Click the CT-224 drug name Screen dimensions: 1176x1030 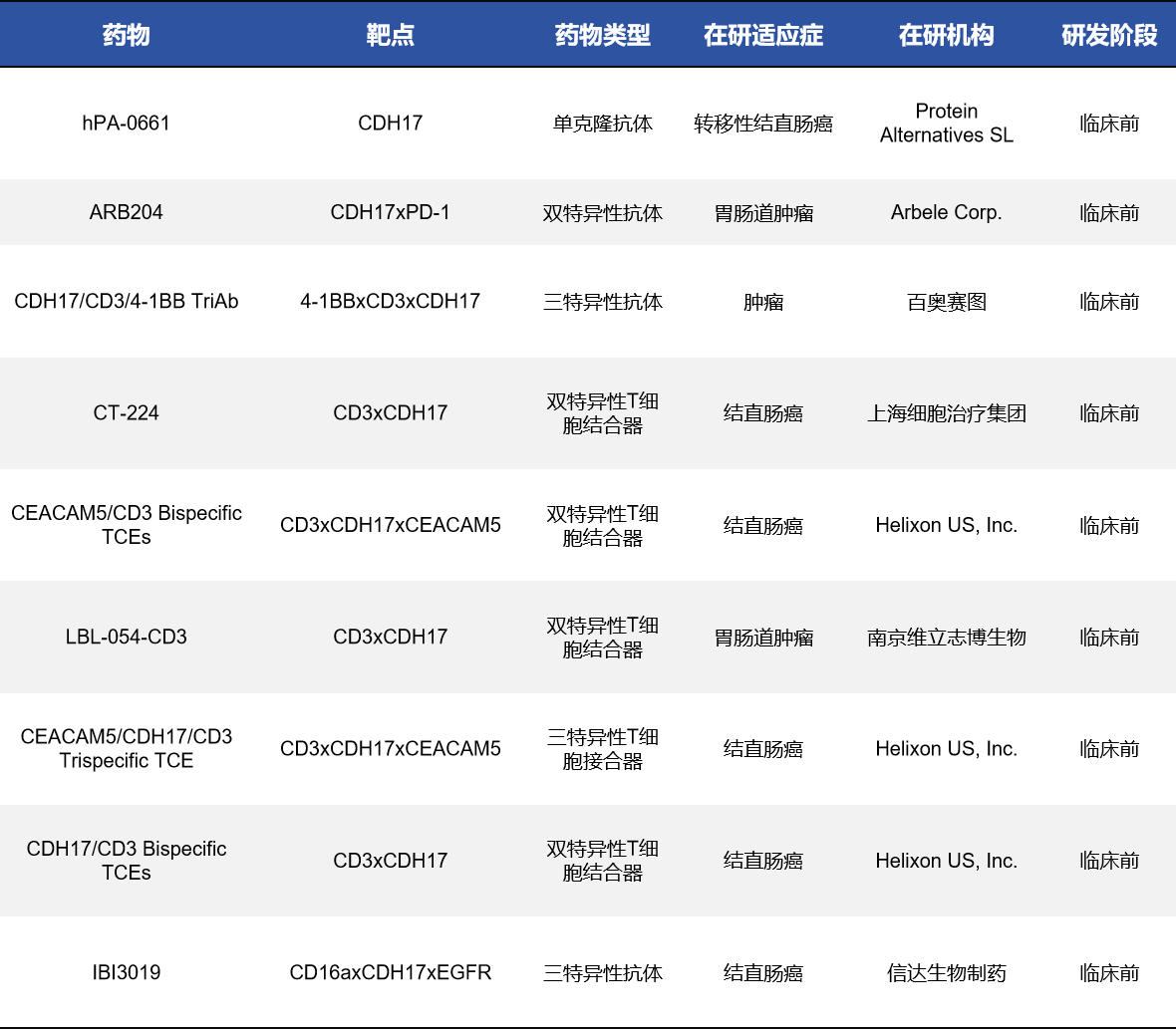126,412
